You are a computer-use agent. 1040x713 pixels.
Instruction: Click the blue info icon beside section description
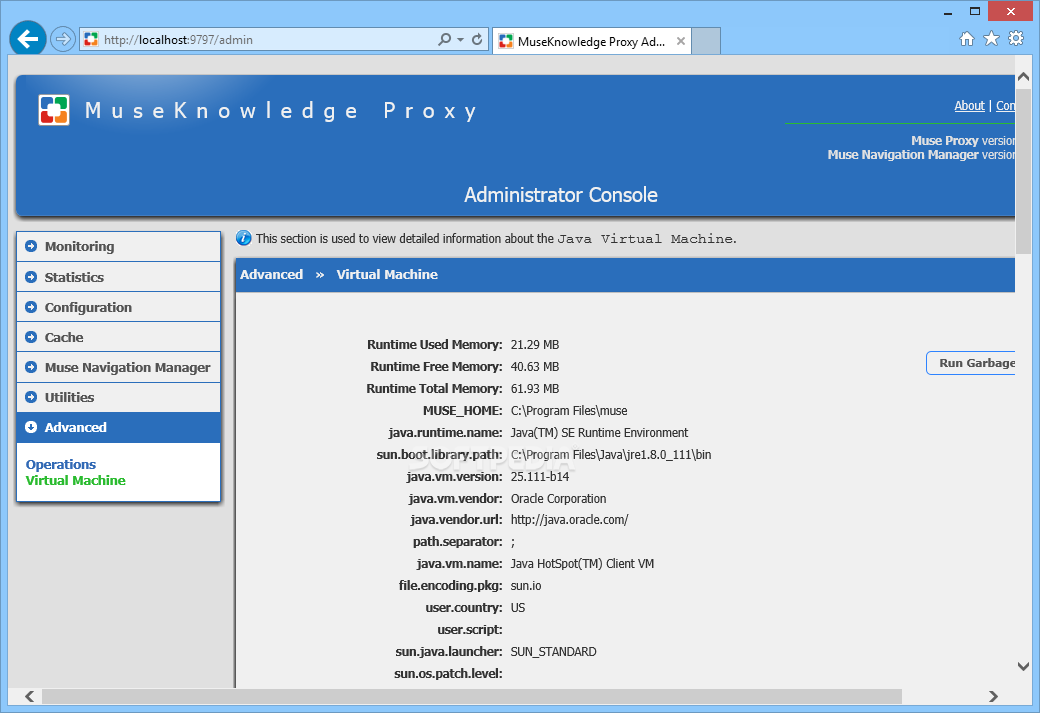pos(244,238)
